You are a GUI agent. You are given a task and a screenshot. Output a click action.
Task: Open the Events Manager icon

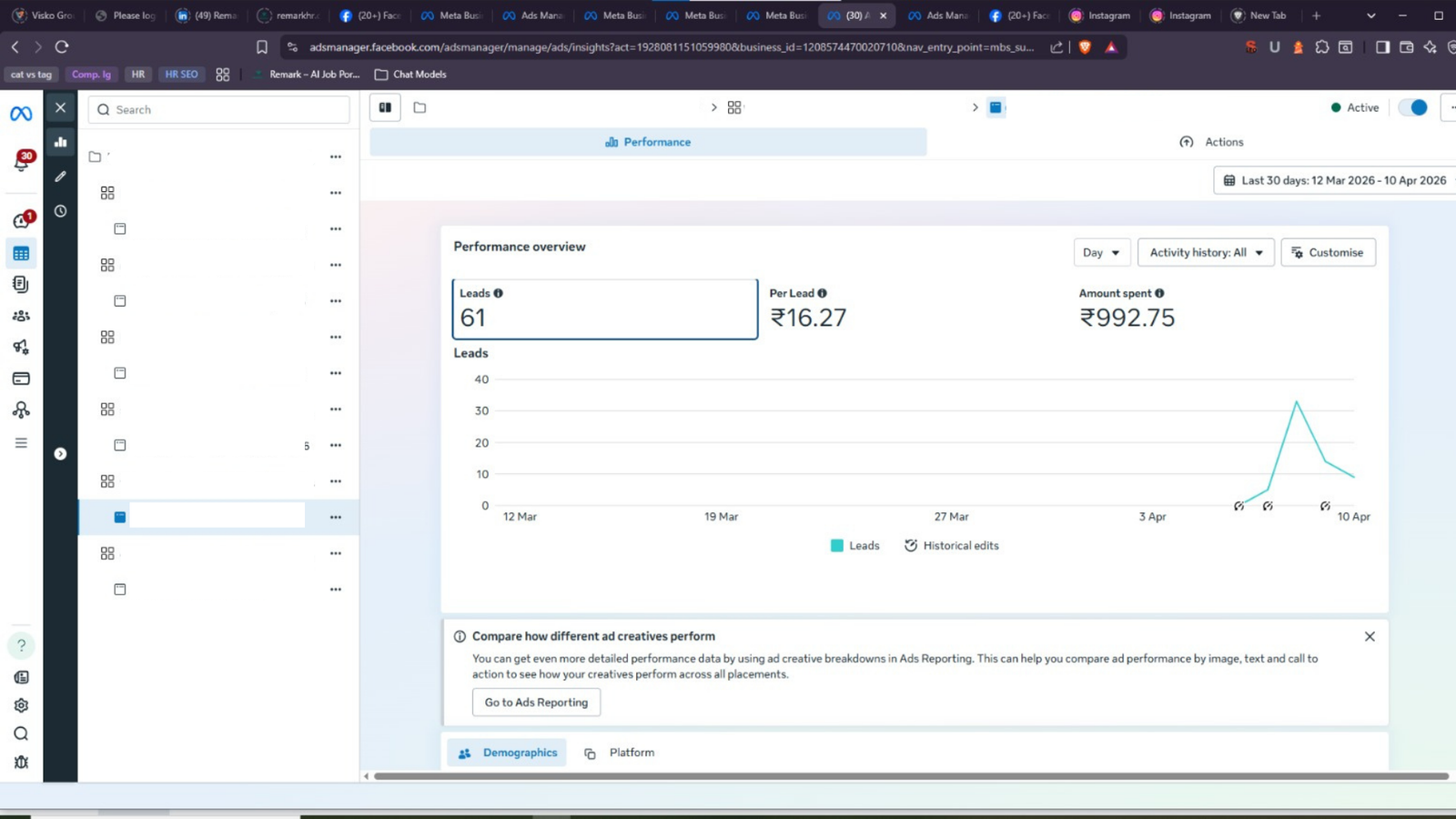pyautogui.click(x=21, y=409)
